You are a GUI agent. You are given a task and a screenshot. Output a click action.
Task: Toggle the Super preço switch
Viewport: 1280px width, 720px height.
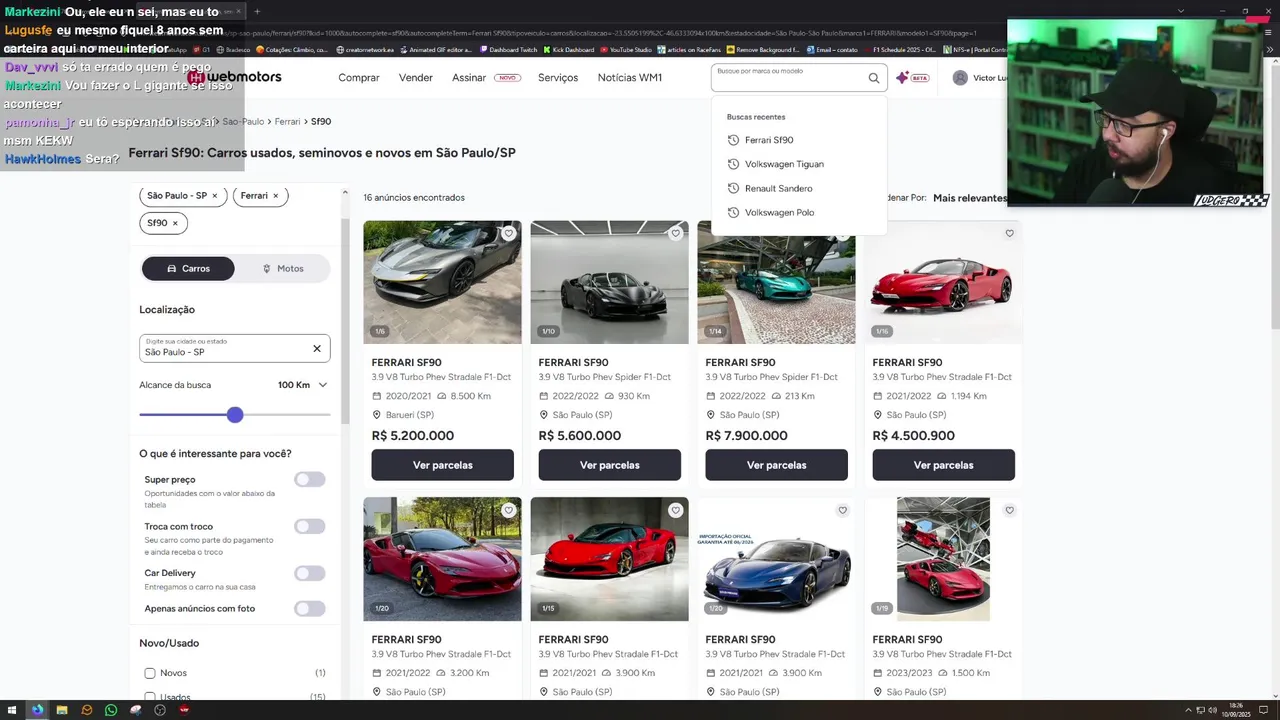[x=310, y=480]
